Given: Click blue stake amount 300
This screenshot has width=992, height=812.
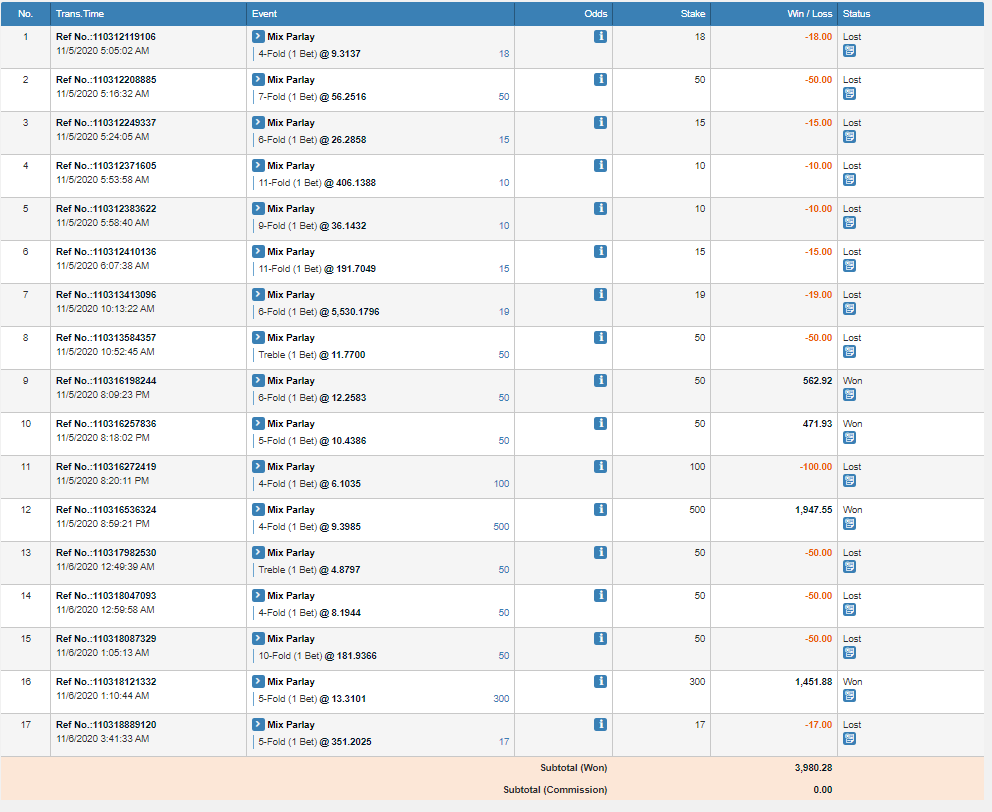Looking at the screenshot, I should [501, 699].
